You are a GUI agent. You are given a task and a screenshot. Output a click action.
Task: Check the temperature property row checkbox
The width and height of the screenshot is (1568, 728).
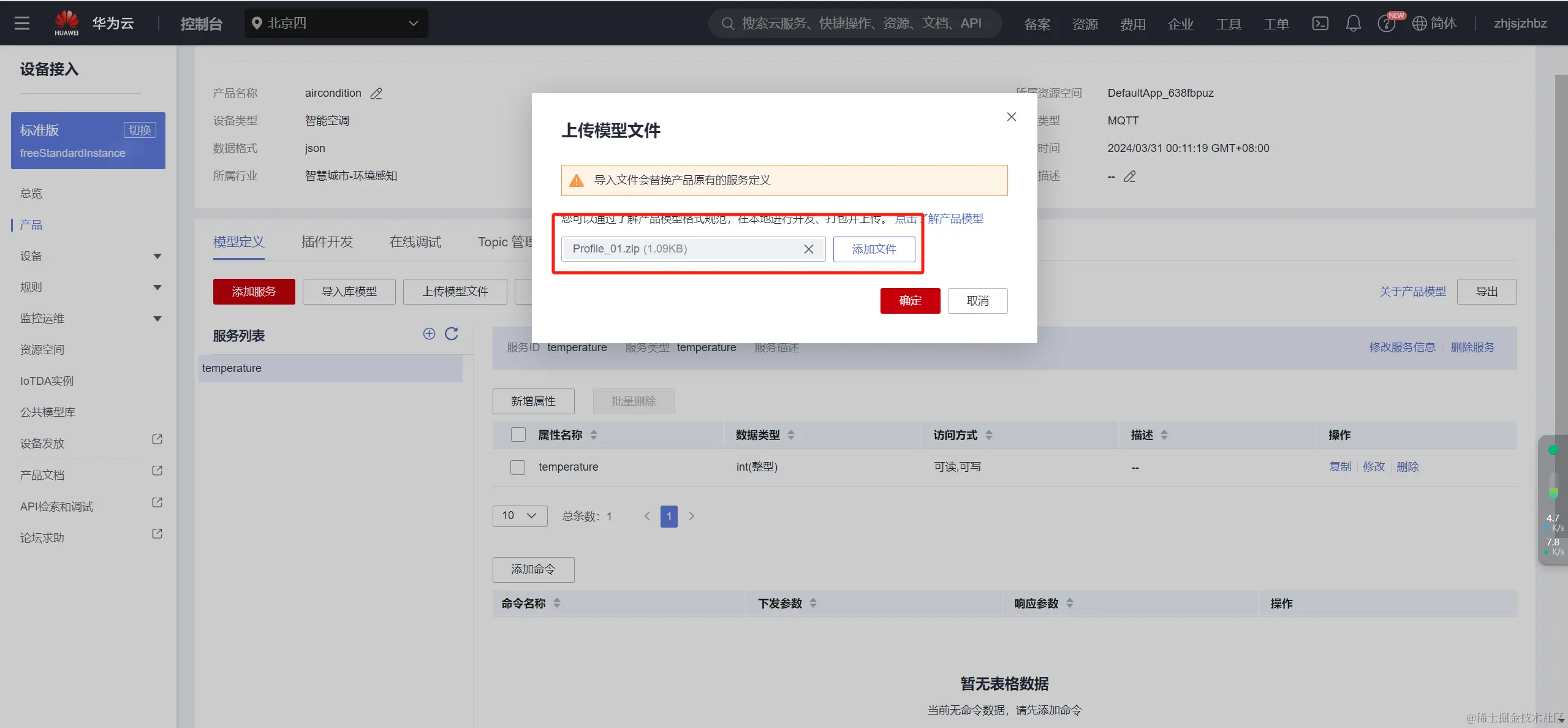[518, 467]
